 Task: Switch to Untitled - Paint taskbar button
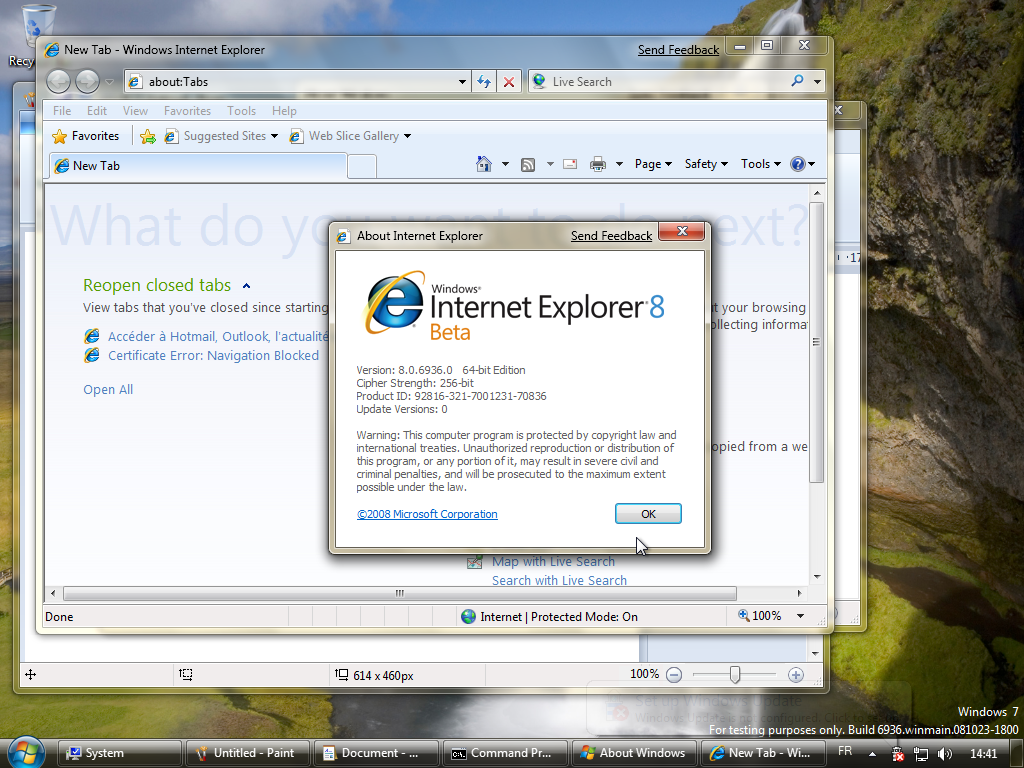click(248, 753)
